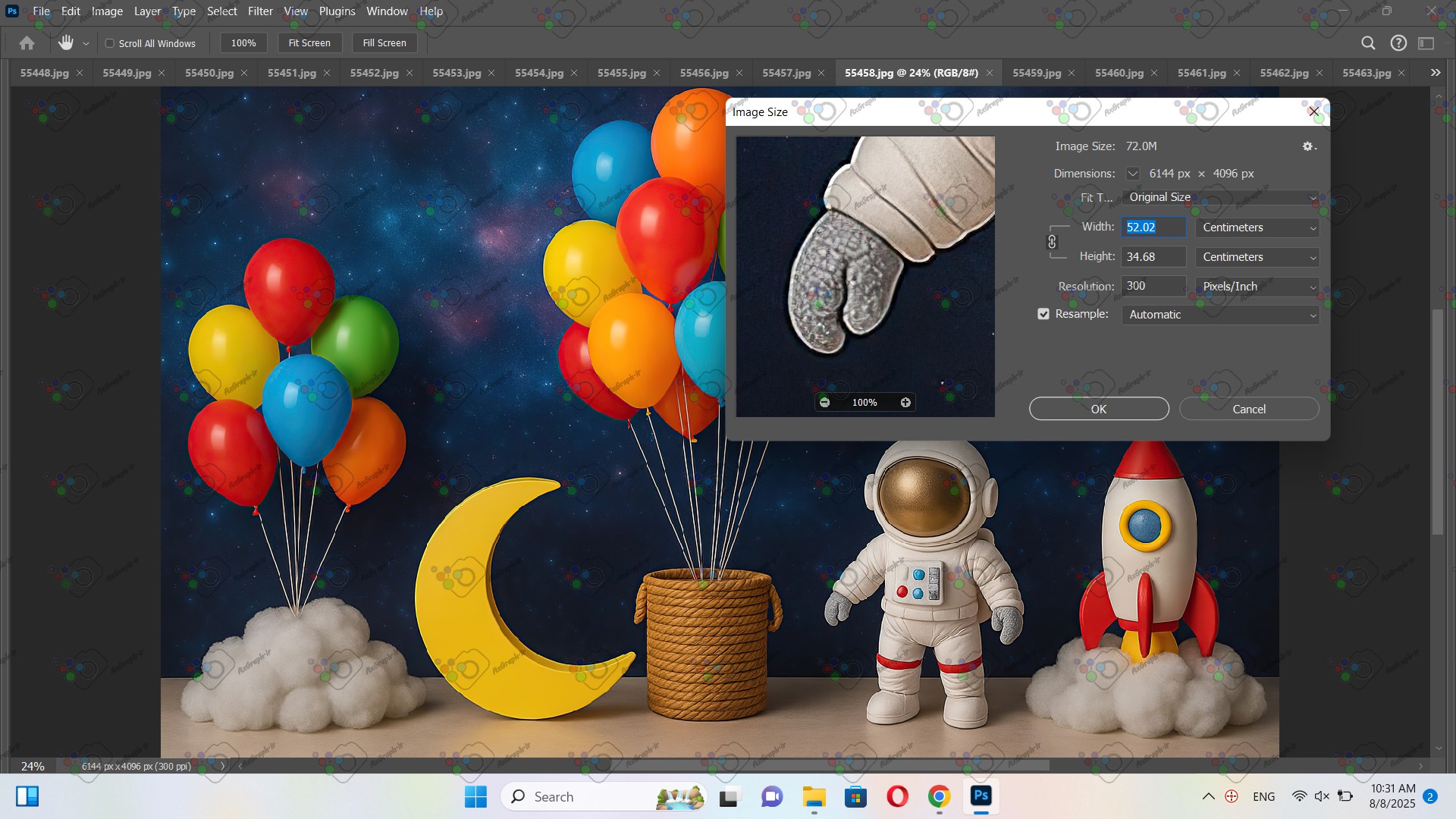The height and width of the screenshot is (819, 1456).
Task: Select the Hand tool icon
Action: click(66, 43)
